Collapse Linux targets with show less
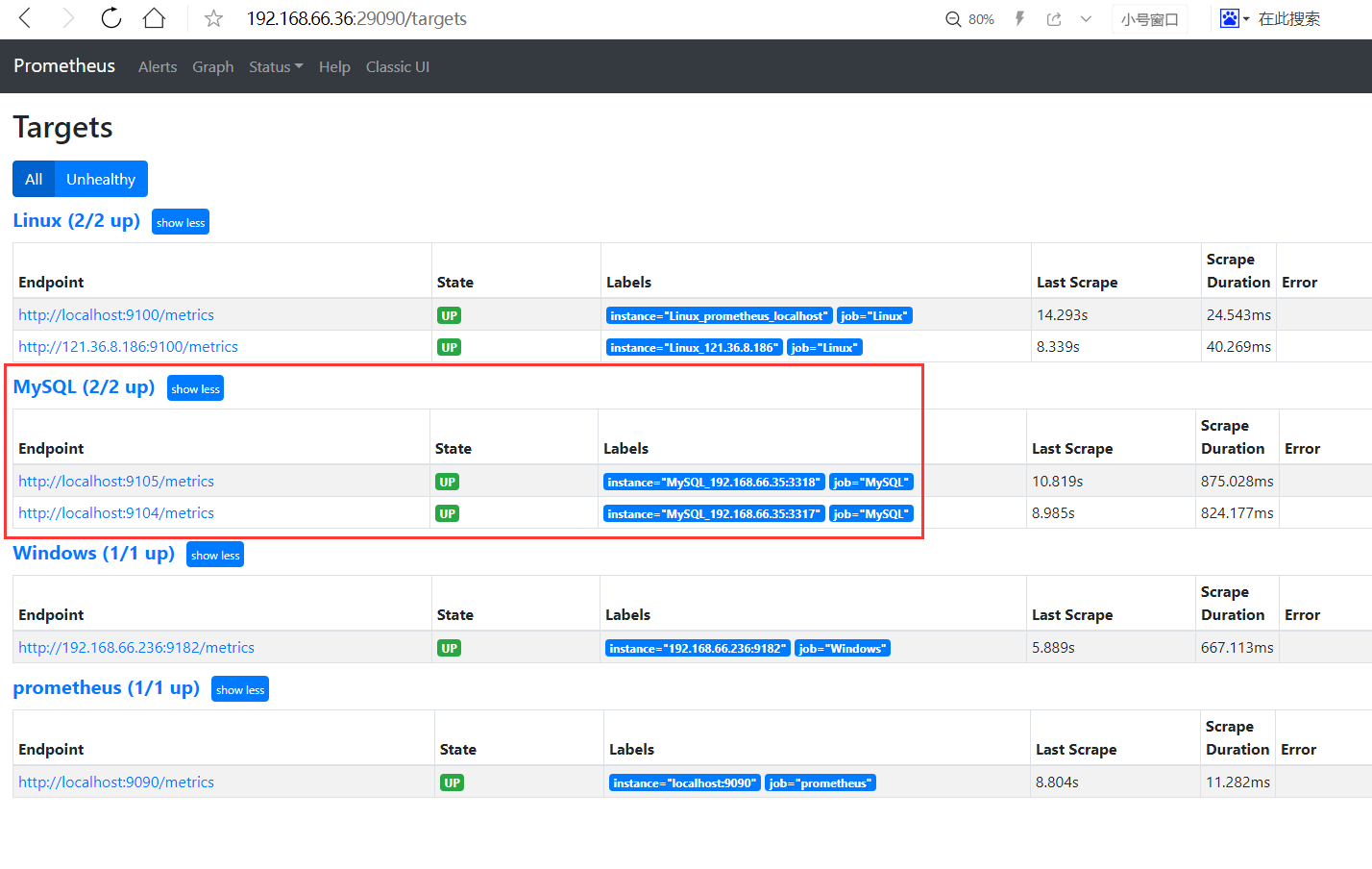This screenshot has height=869, width=1372. click(181, 222)
